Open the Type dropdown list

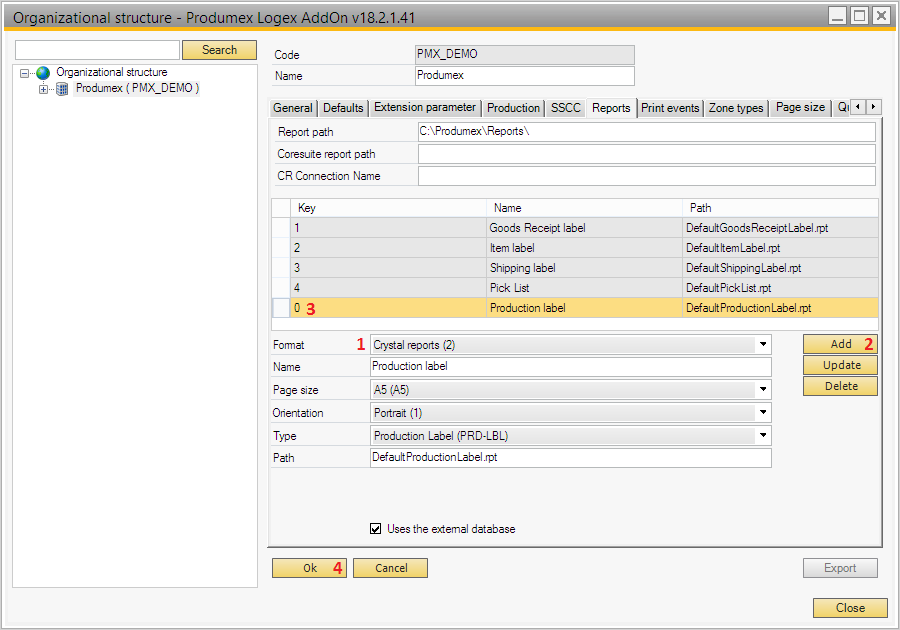[x=764, y=436]
